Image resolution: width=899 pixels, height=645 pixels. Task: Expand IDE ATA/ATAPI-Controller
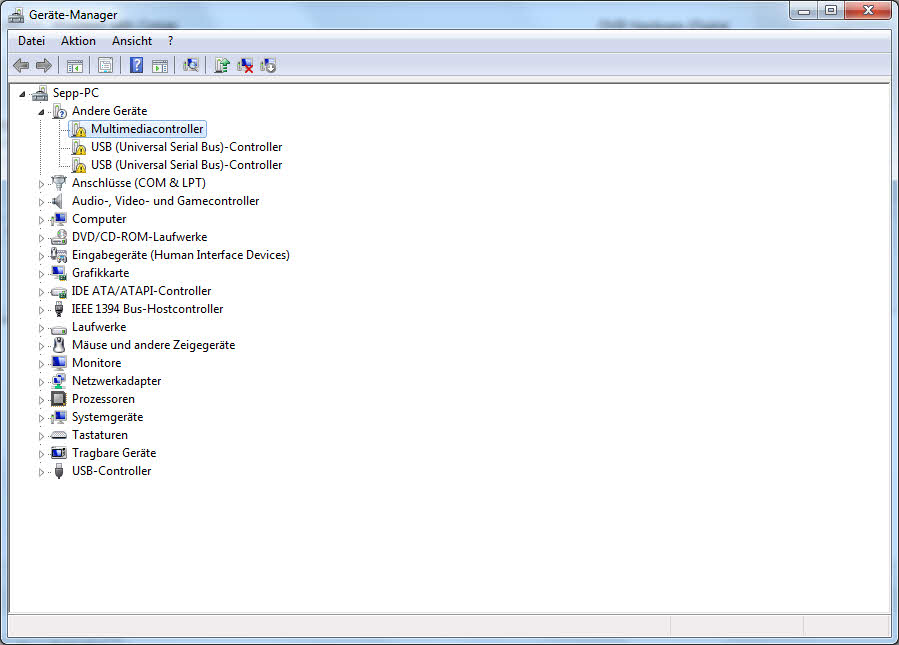[41, 292]
